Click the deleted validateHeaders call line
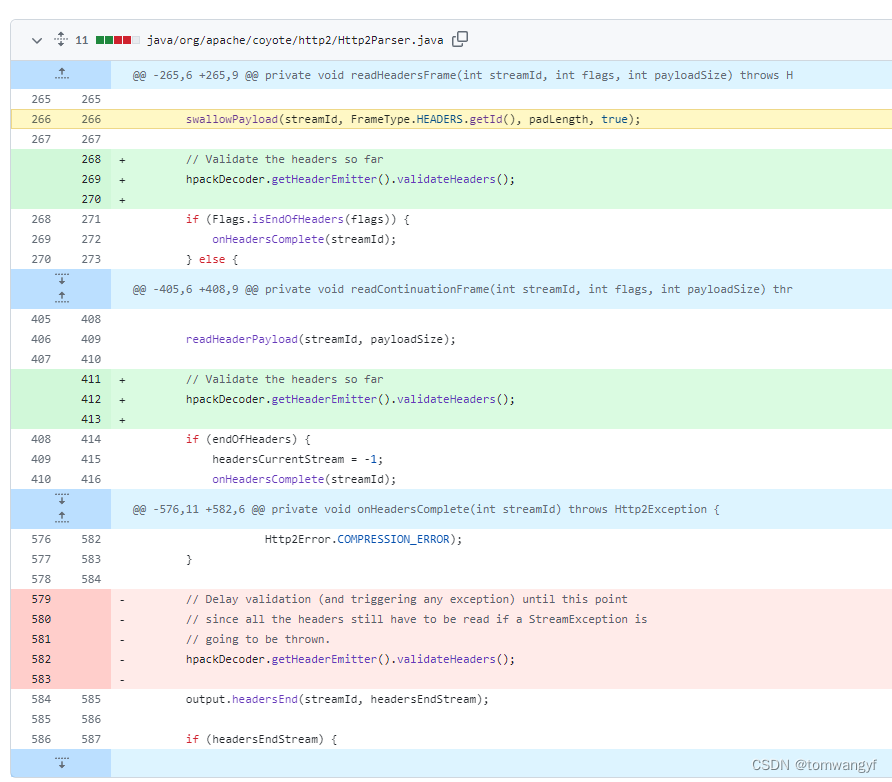This screenshot has height=782, width=892. tap(350, 659)
